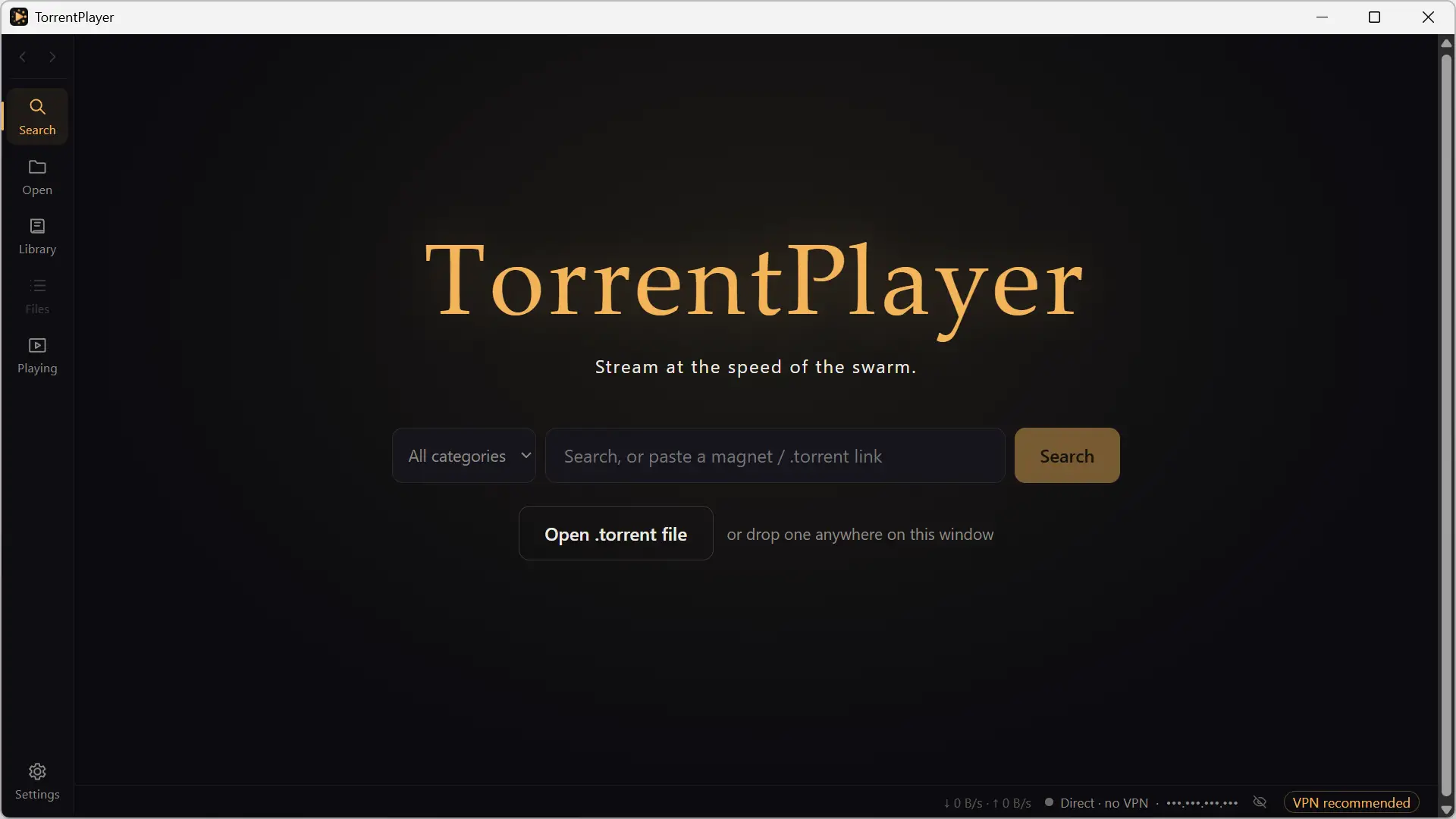Open Settings gear in sidebar
1456x819 pixels.
click(37, 782)
